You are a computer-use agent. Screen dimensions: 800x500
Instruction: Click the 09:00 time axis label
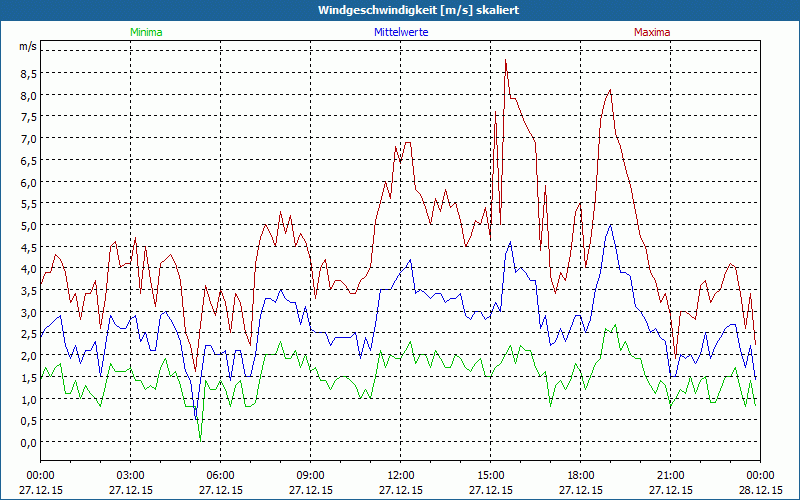(311, 476)
